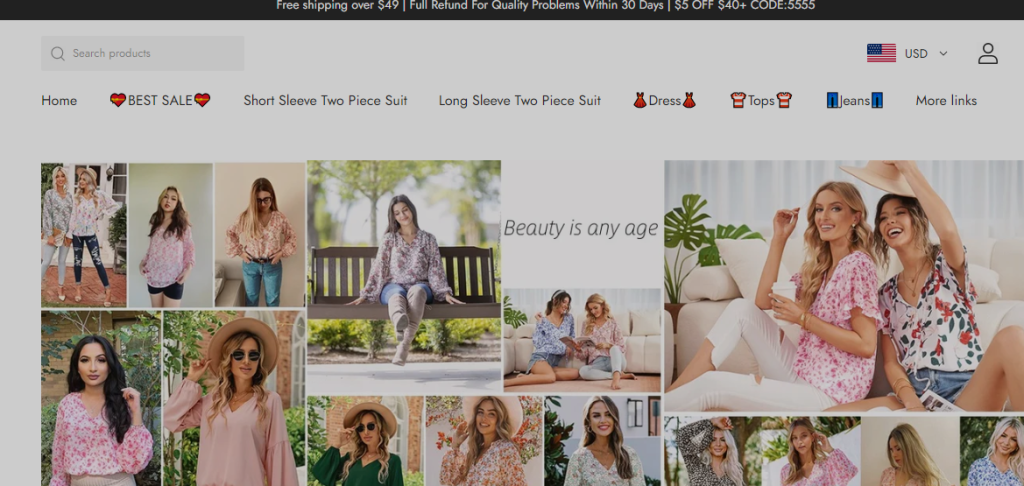Open the BEST SALE menu link
Viewport: 1024px width, 486px height.
(x=160, y=101)
